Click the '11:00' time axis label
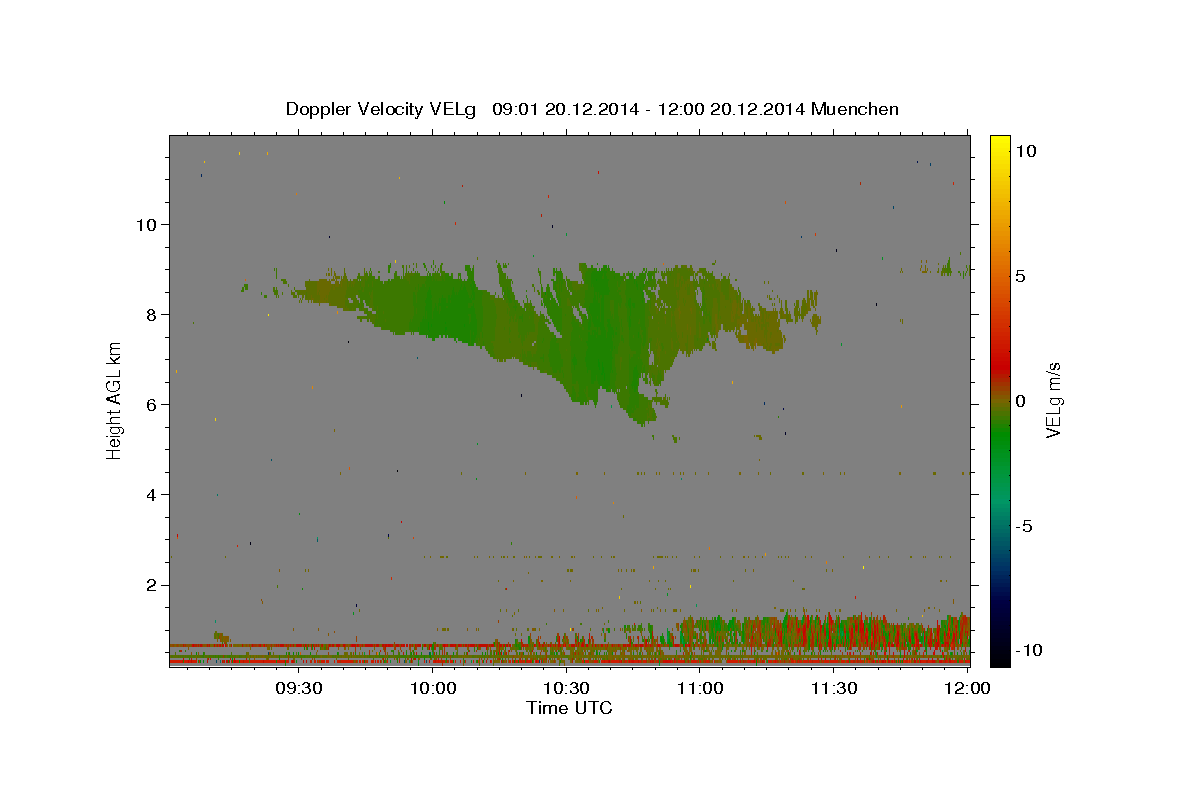Viewport: 1200px width, 800px height. [700, 688]
